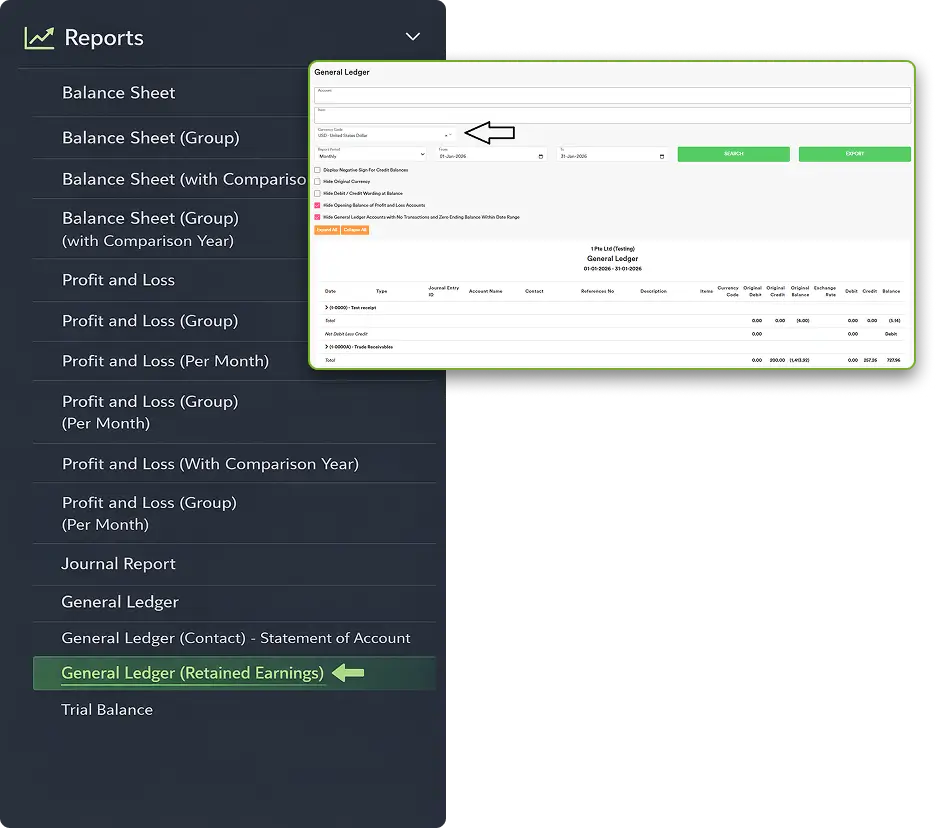Uncheck Hide Opening Balance of Profit and Loss Accounts
The image size is (936, 828).
(x=318, y=205)
